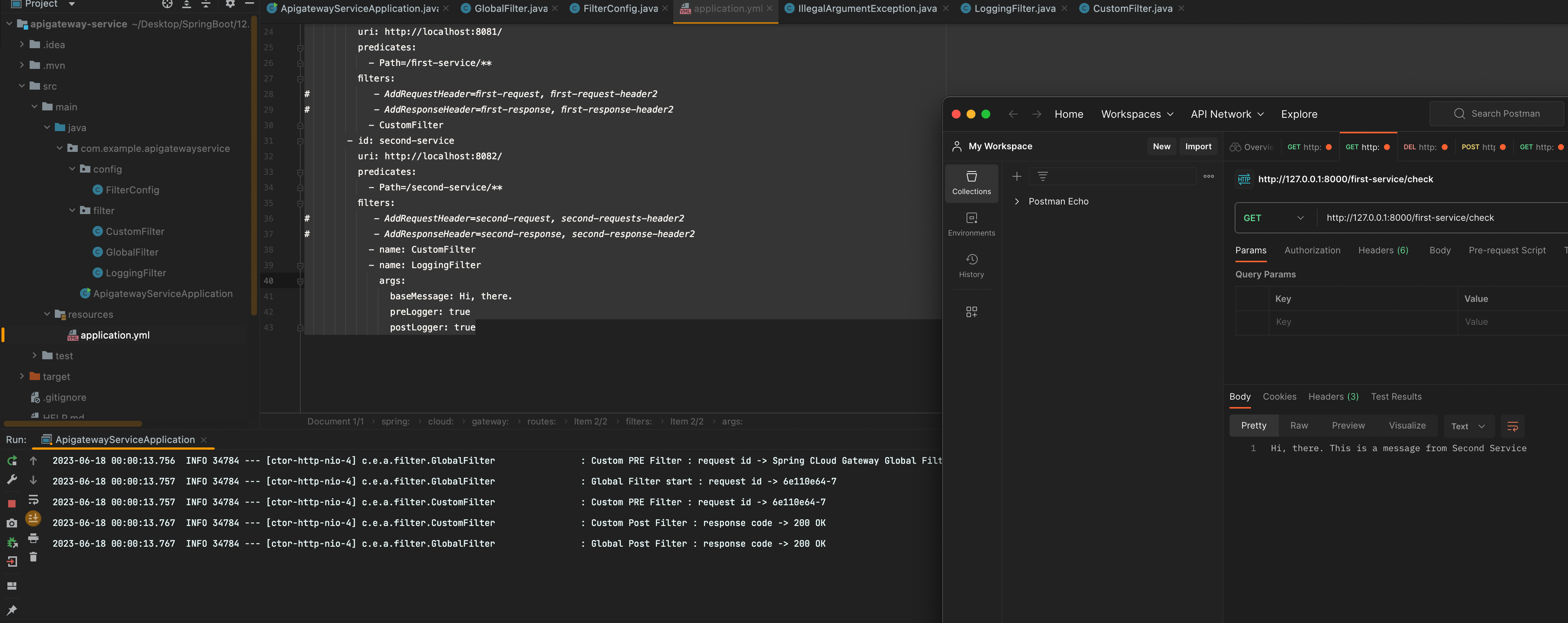Open Environments in the Postman sidebar
Screen dimensions: 1568x623
[971, 224]
